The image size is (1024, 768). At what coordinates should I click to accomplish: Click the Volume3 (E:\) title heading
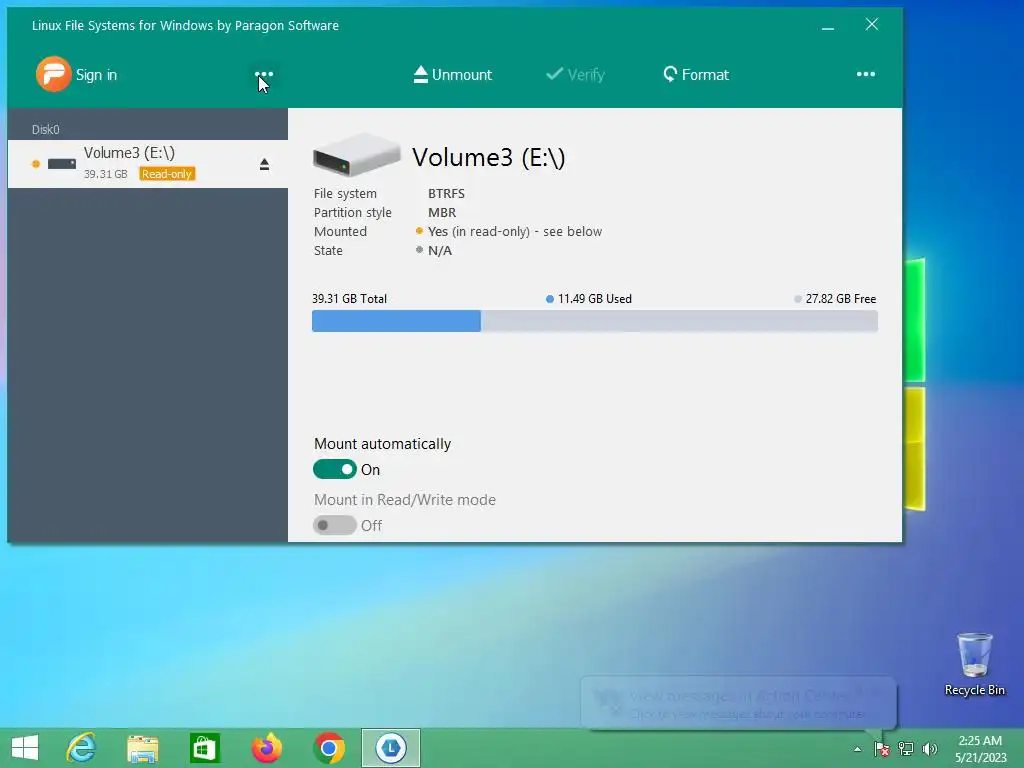(488, 157)
